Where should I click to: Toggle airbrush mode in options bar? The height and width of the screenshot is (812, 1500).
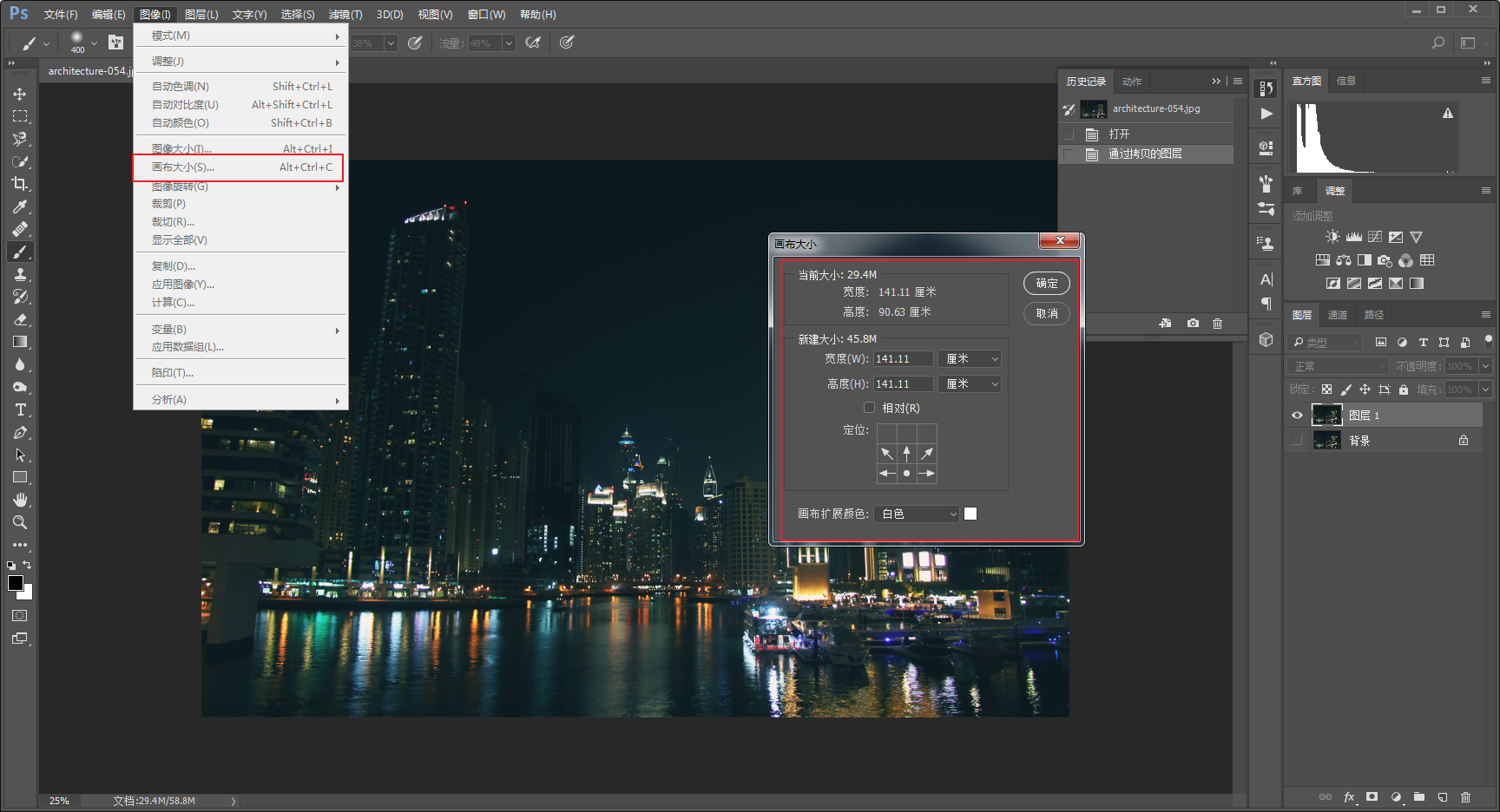pos(533,43)
